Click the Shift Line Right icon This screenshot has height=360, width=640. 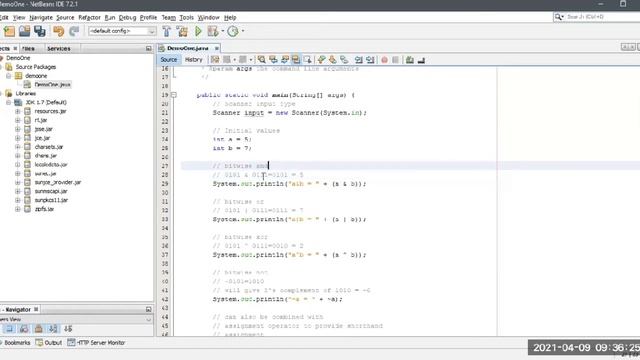(x=370, y=60)
